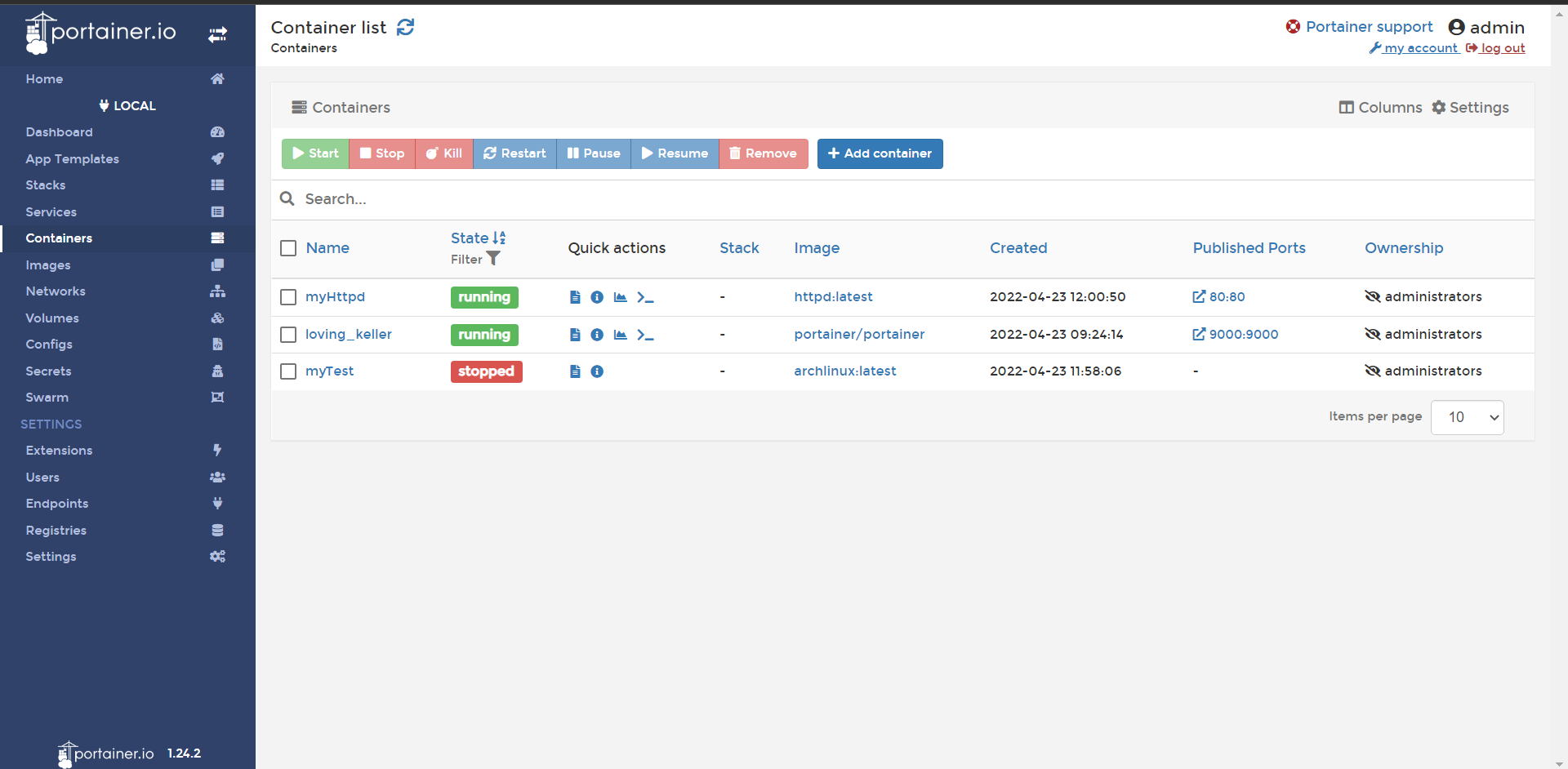Open the archlinux:latest image link
Image resolution: width=1568 pixels, height=769 pixels.
pos(845,371)
